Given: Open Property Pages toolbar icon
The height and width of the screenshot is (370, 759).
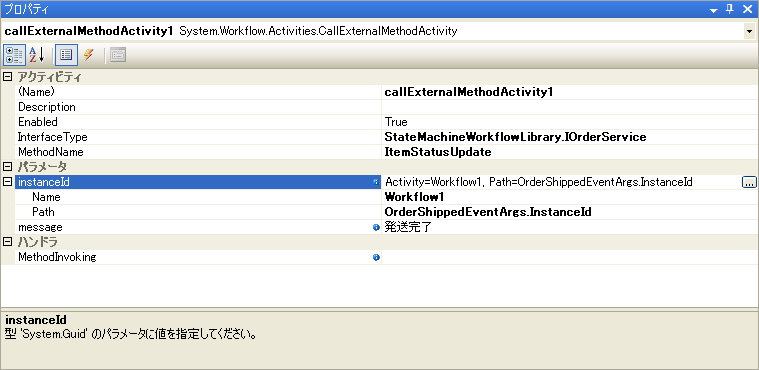Looking at the screenshot, I should point(118,55).
